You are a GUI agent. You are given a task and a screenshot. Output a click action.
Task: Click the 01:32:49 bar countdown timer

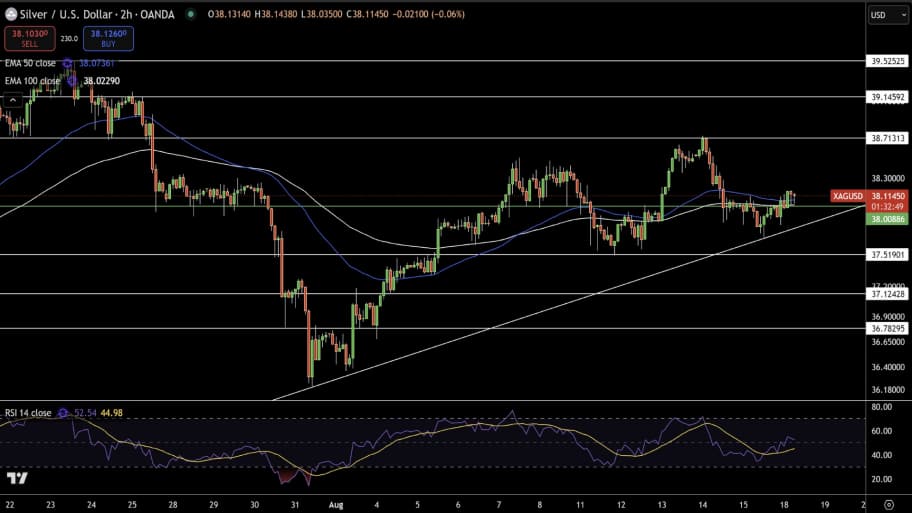tap(888, 206)
